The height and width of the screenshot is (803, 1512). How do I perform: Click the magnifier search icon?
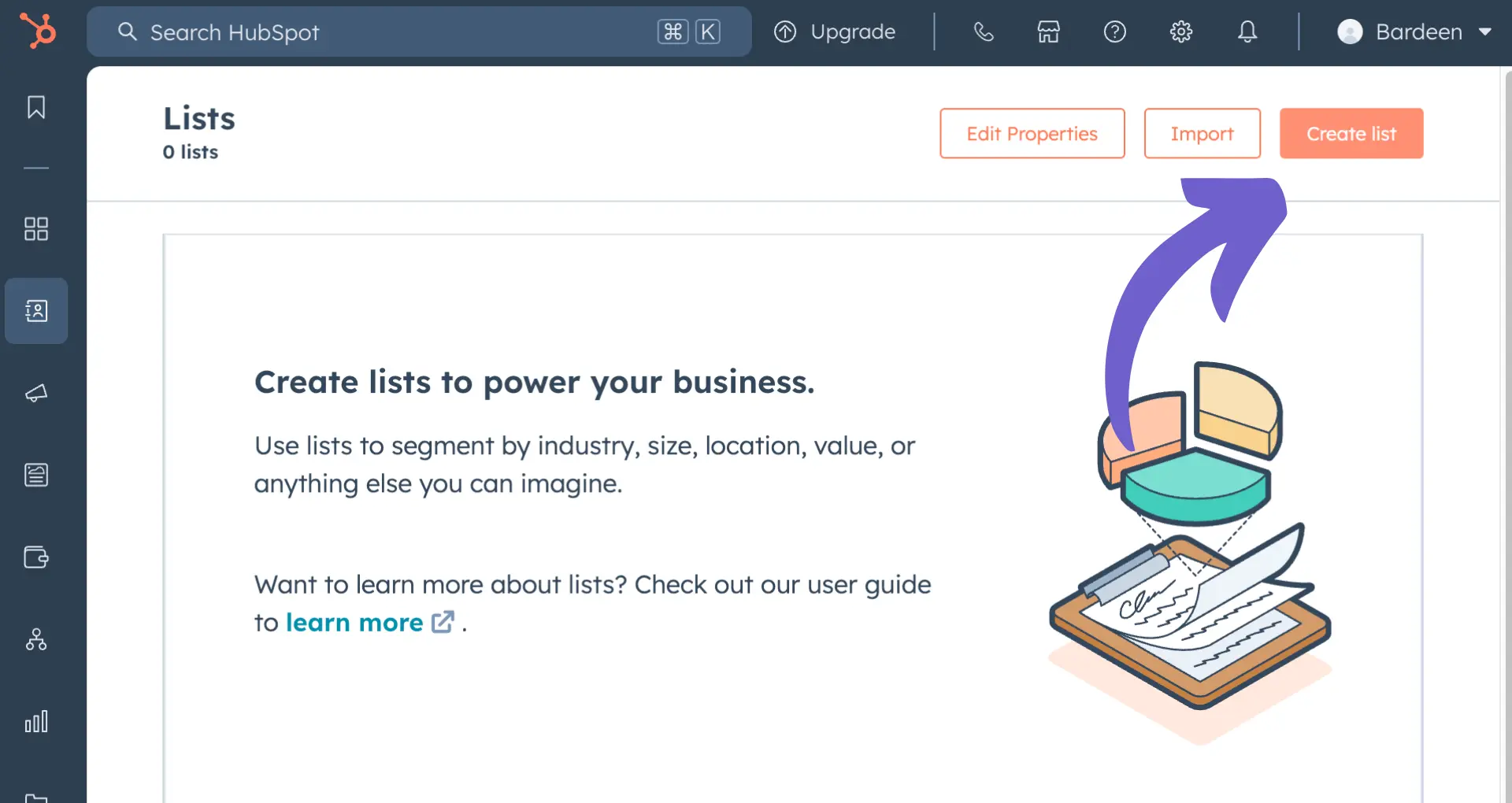(127, 31)
